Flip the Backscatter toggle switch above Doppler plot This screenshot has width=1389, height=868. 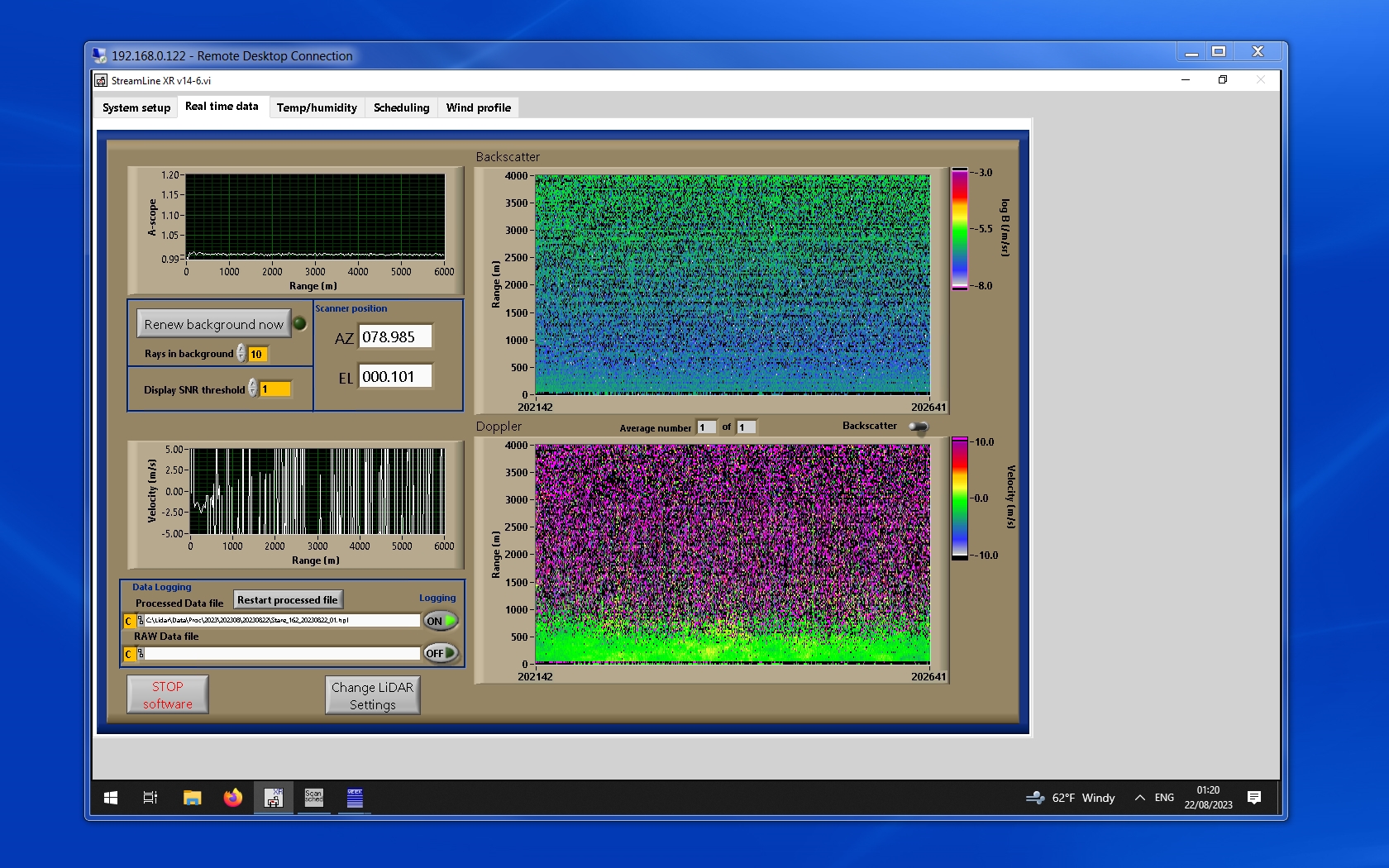coord(918,427)
